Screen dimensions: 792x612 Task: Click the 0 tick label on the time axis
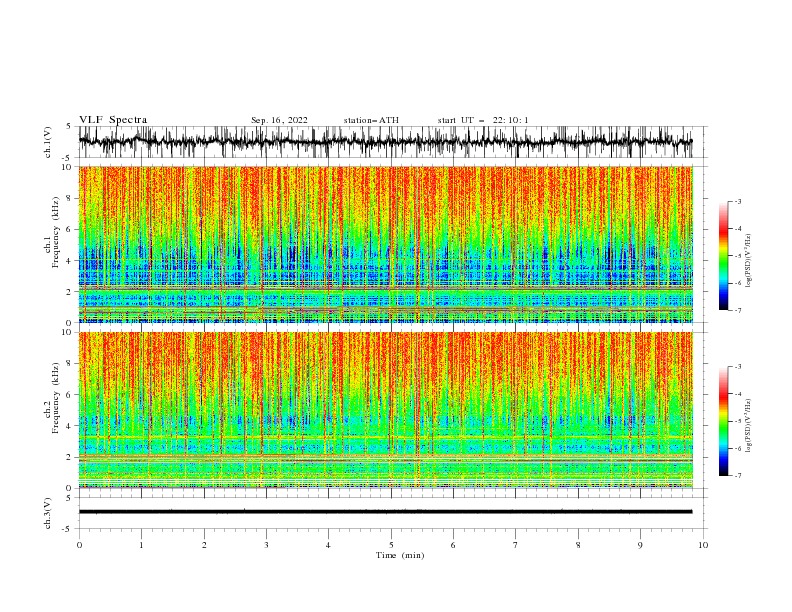pyautogui.click(x=79, y=545)
